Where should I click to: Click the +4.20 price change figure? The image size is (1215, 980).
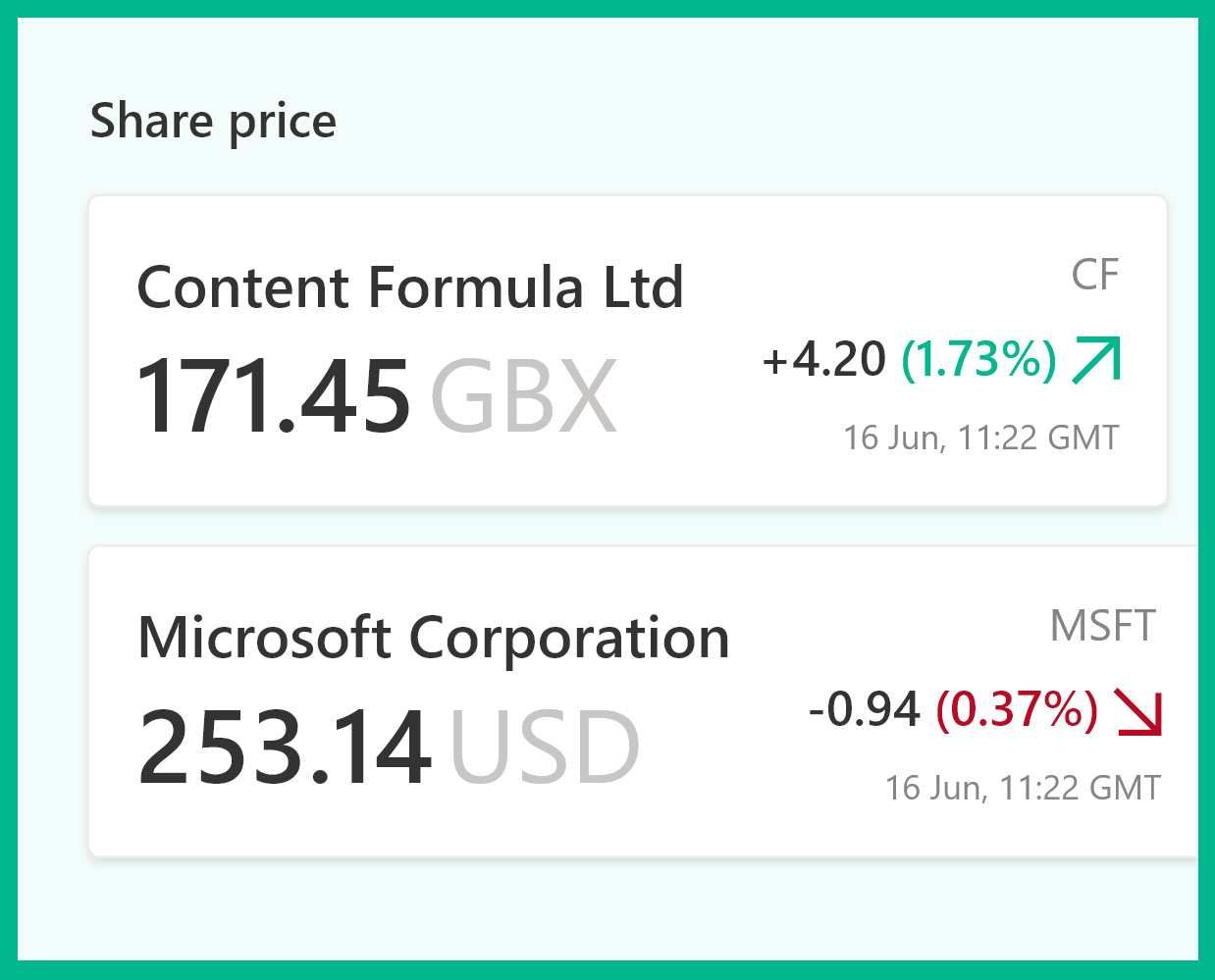pyautogui.click(x=824, y=359)
